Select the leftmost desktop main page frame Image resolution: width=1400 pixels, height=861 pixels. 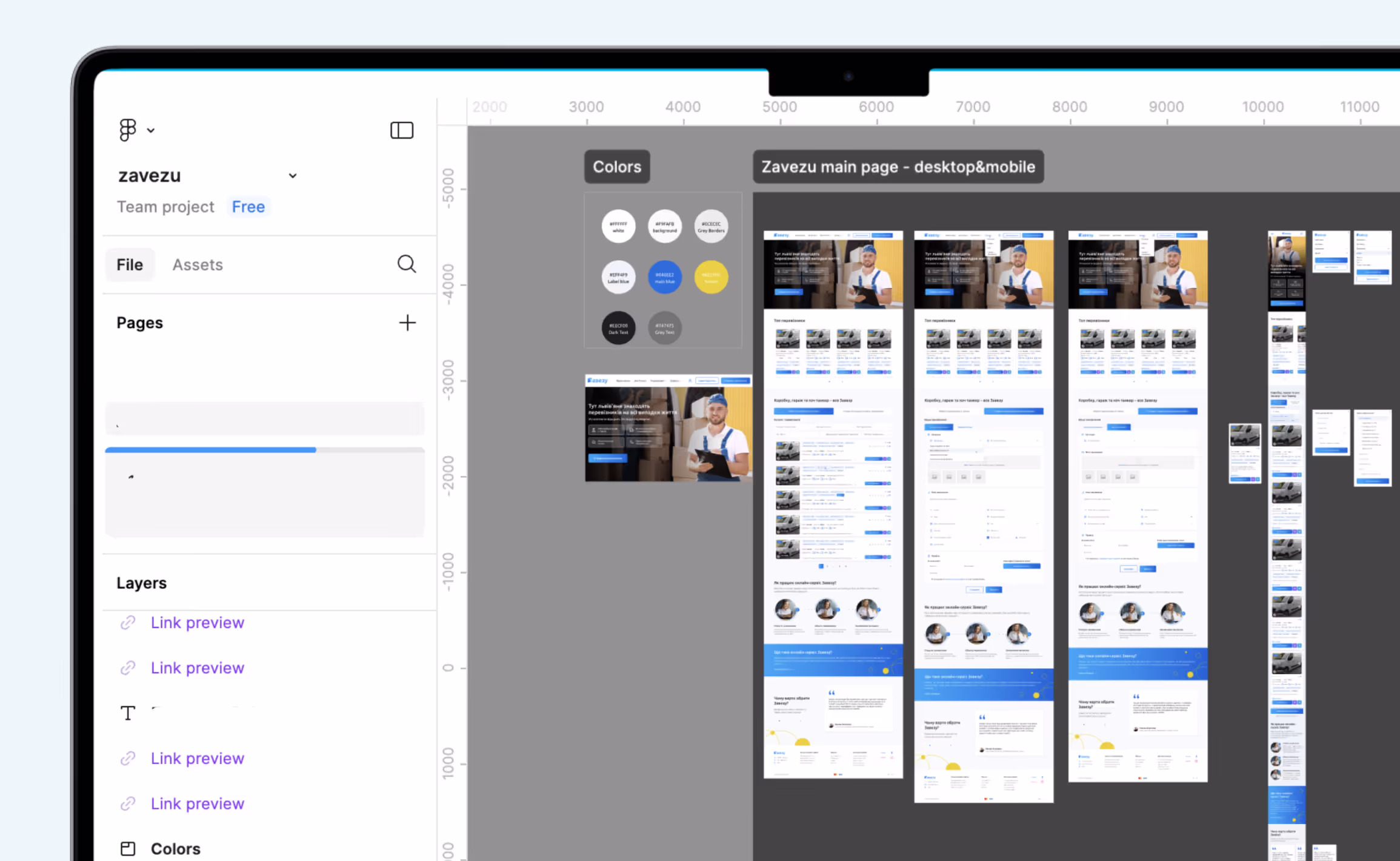[833, 504]
